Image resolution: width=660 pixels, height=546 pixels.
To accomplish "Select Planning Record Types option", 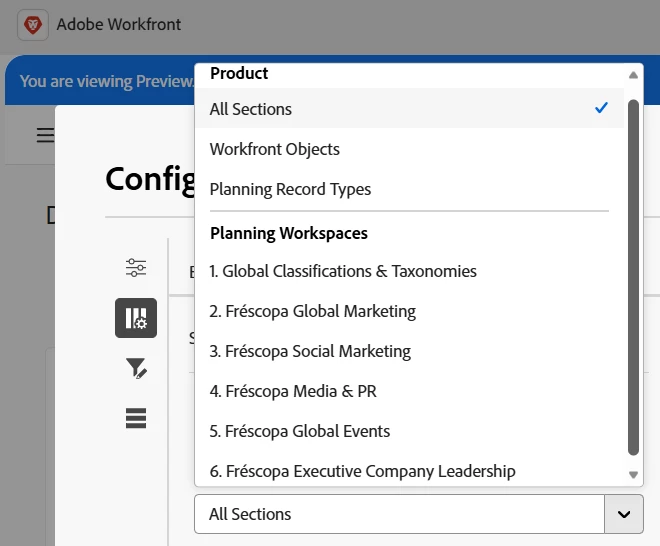I will pyautogui.click(x=410, y=189).
